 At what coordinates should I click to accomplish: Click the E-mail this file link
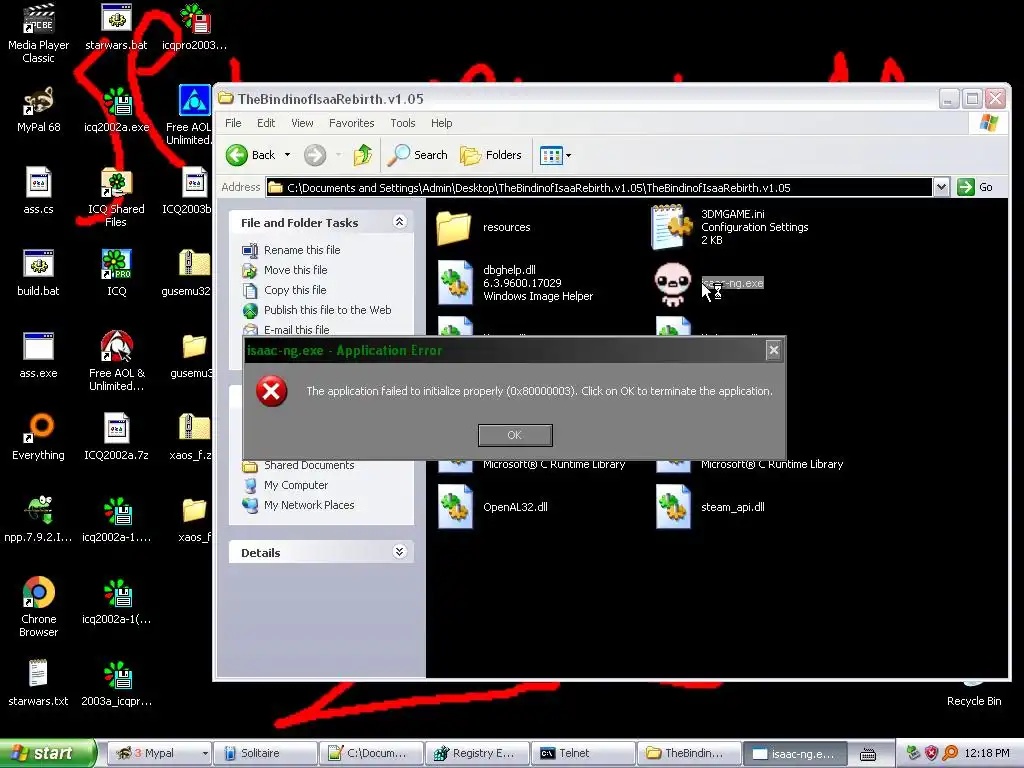click(296, 330)
